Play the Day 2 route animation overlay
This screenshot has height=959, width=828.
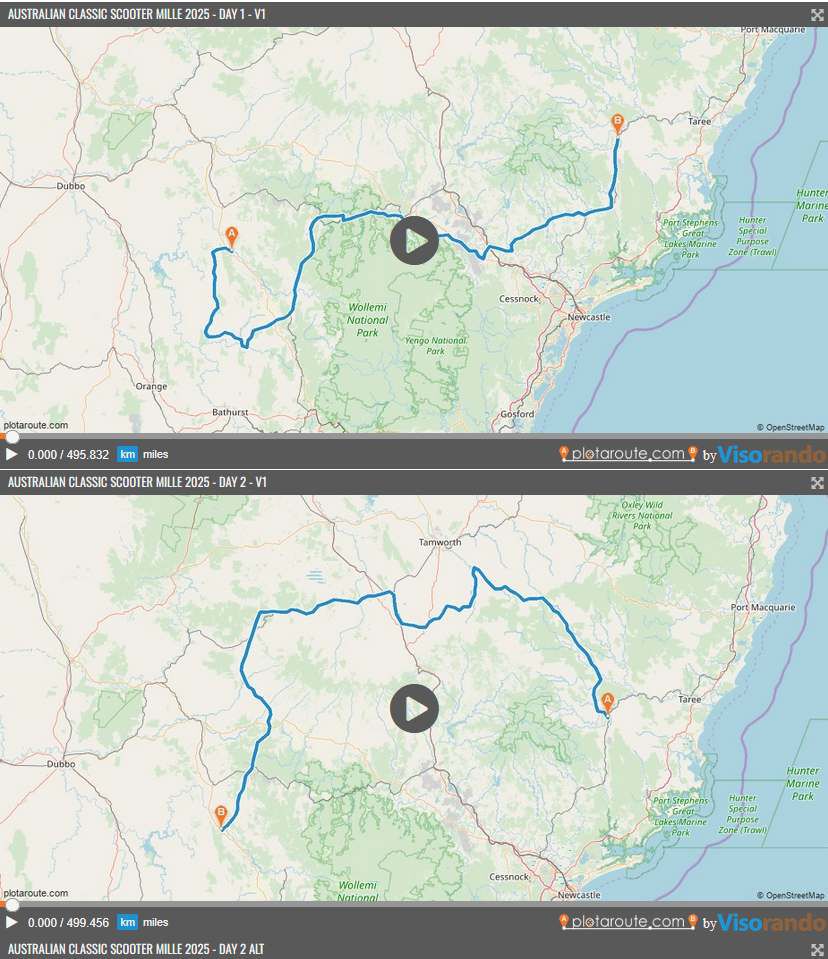coord(414,709)
